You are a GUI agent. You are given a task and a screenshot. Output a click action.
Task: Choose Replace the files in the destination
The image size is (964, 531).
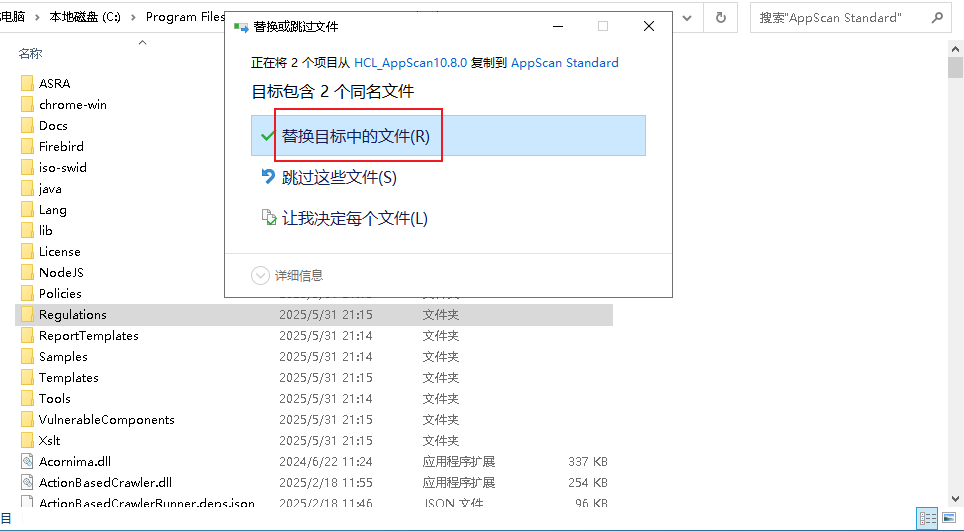tap(448, 136)
